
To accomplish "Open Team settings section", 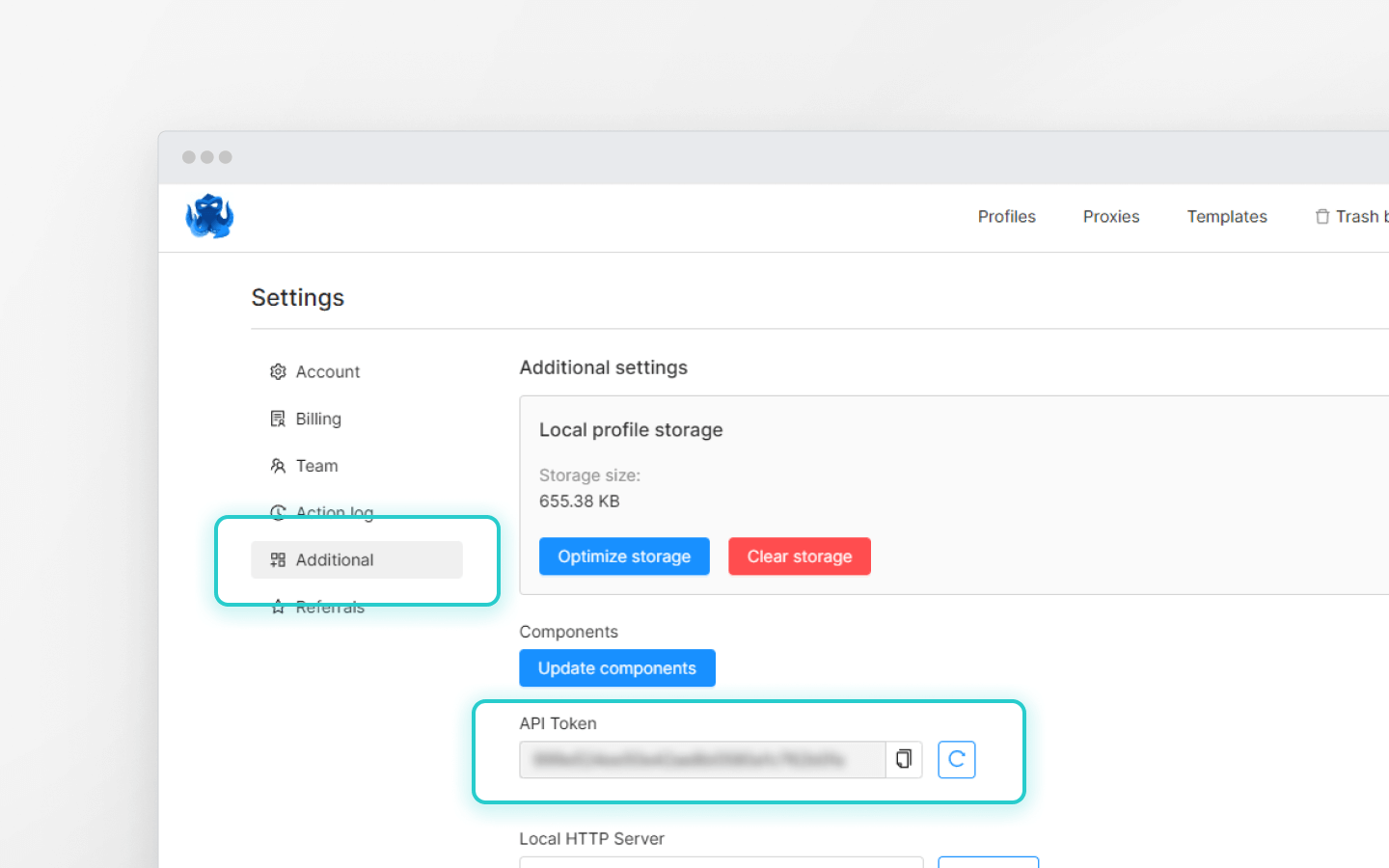I will [357, 466].
